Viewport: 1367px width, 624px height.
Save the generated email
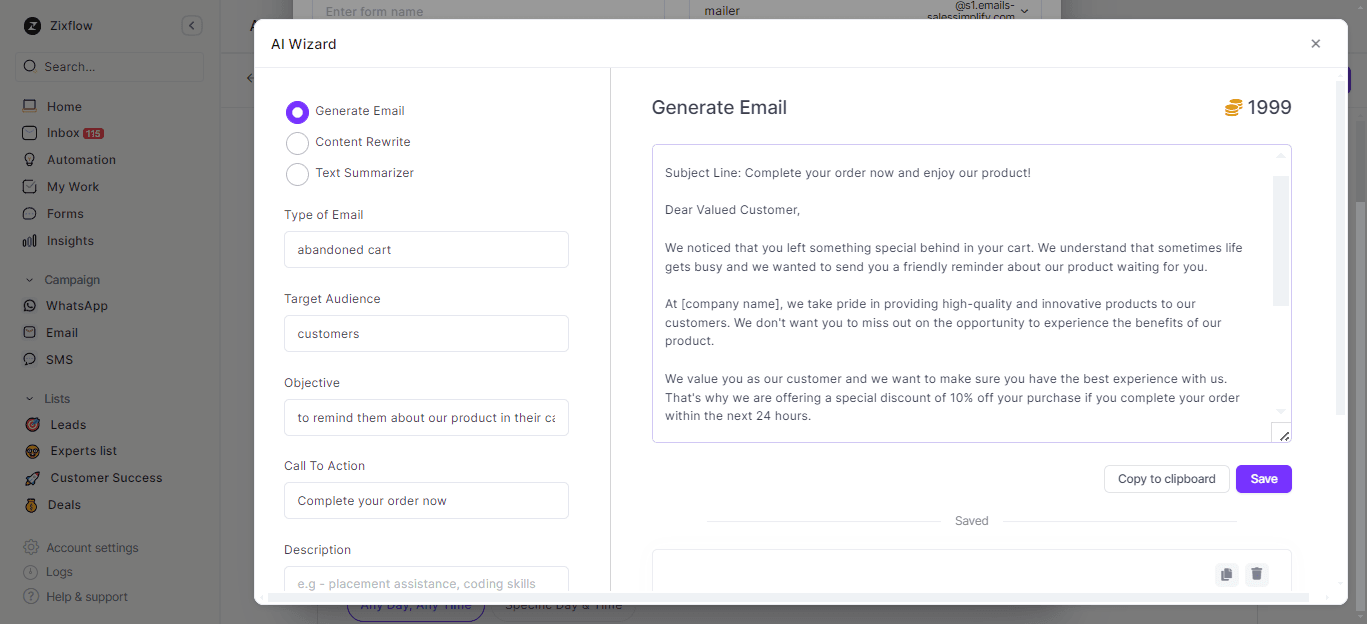(1263, 479)
